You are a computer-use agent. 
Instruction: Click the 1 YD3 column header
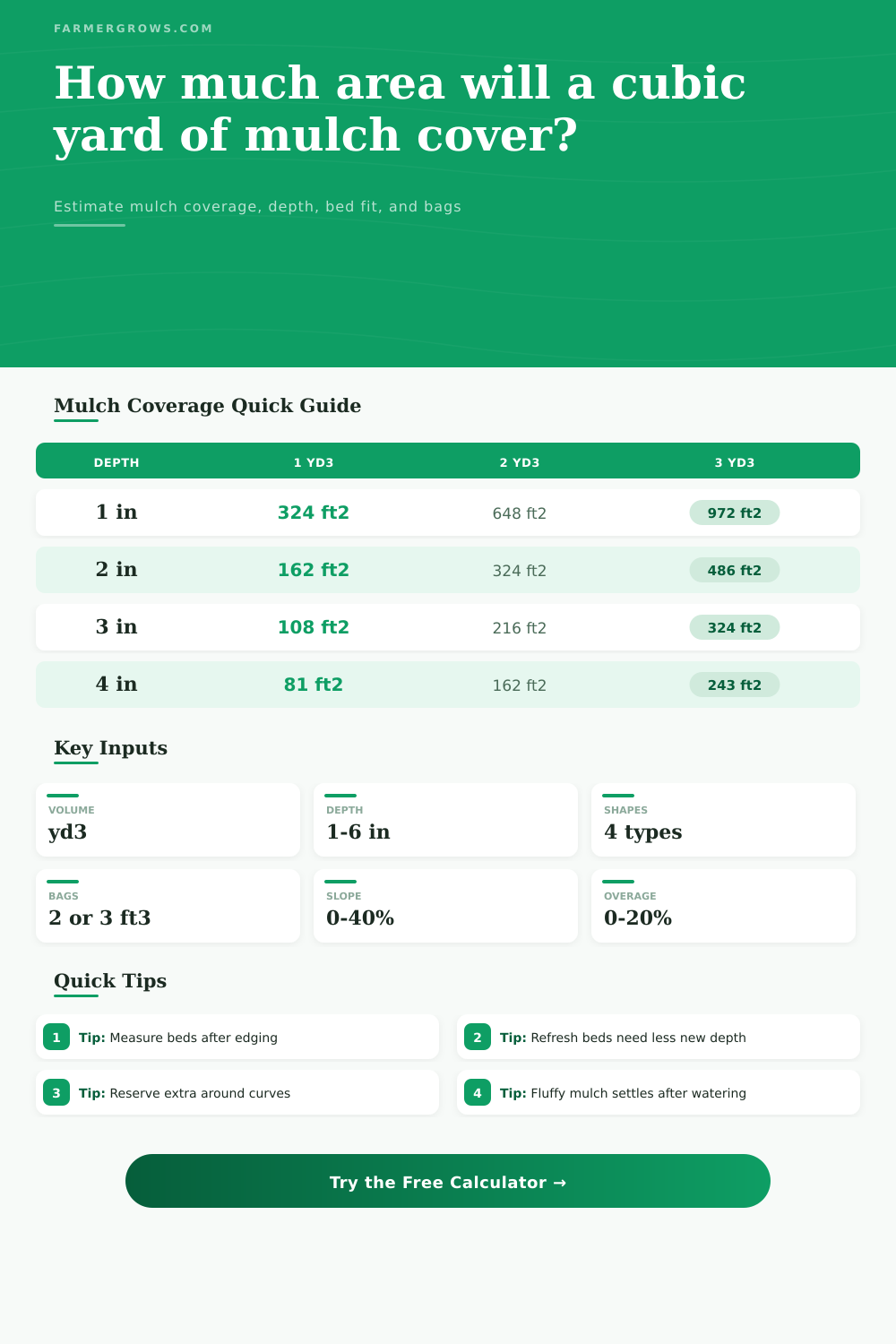pyautogui.click(x=314, y=462)
